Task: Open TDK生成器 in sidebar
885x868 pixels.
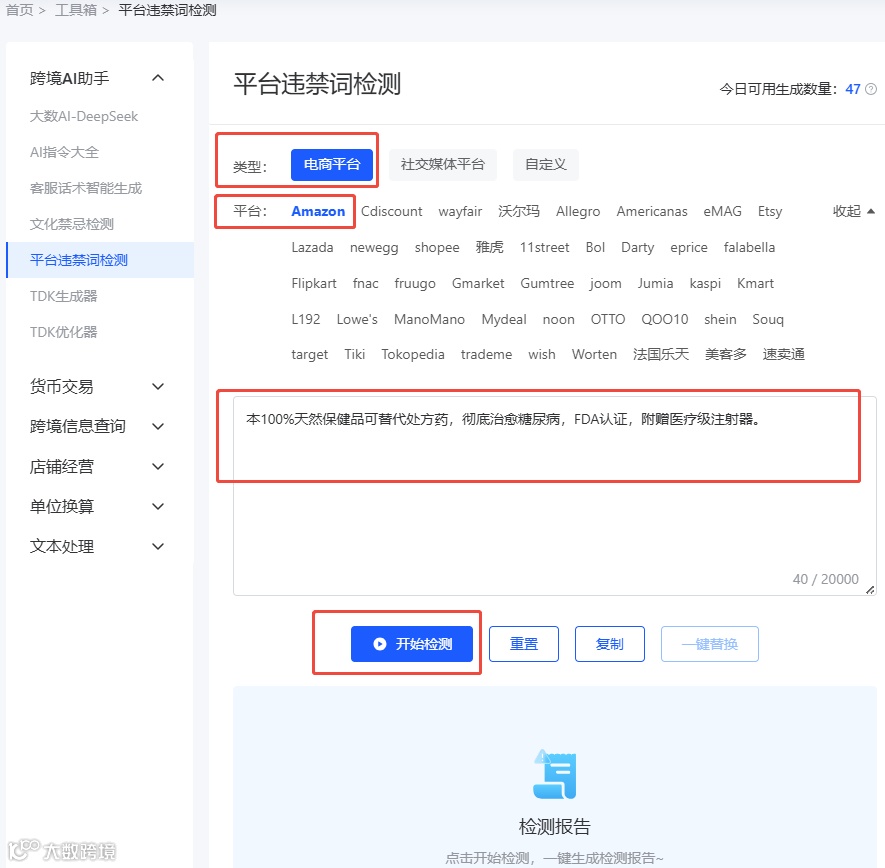Action: point(63,296)
